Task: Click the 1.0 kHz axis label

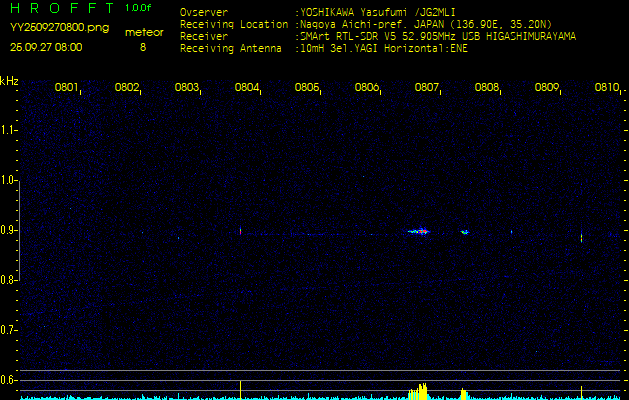Action: pos(8,180)
